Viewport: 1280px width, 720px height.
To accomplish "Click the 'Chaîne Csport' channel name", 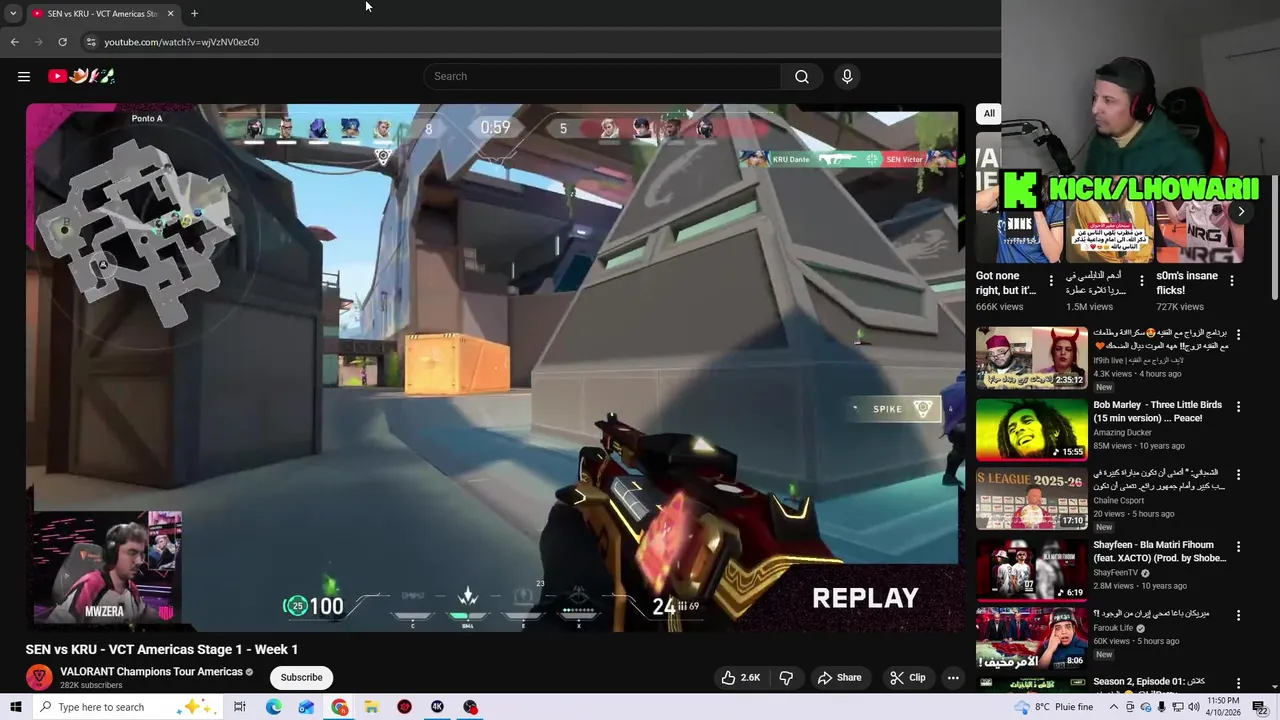I will click(x=1119, y=500).
